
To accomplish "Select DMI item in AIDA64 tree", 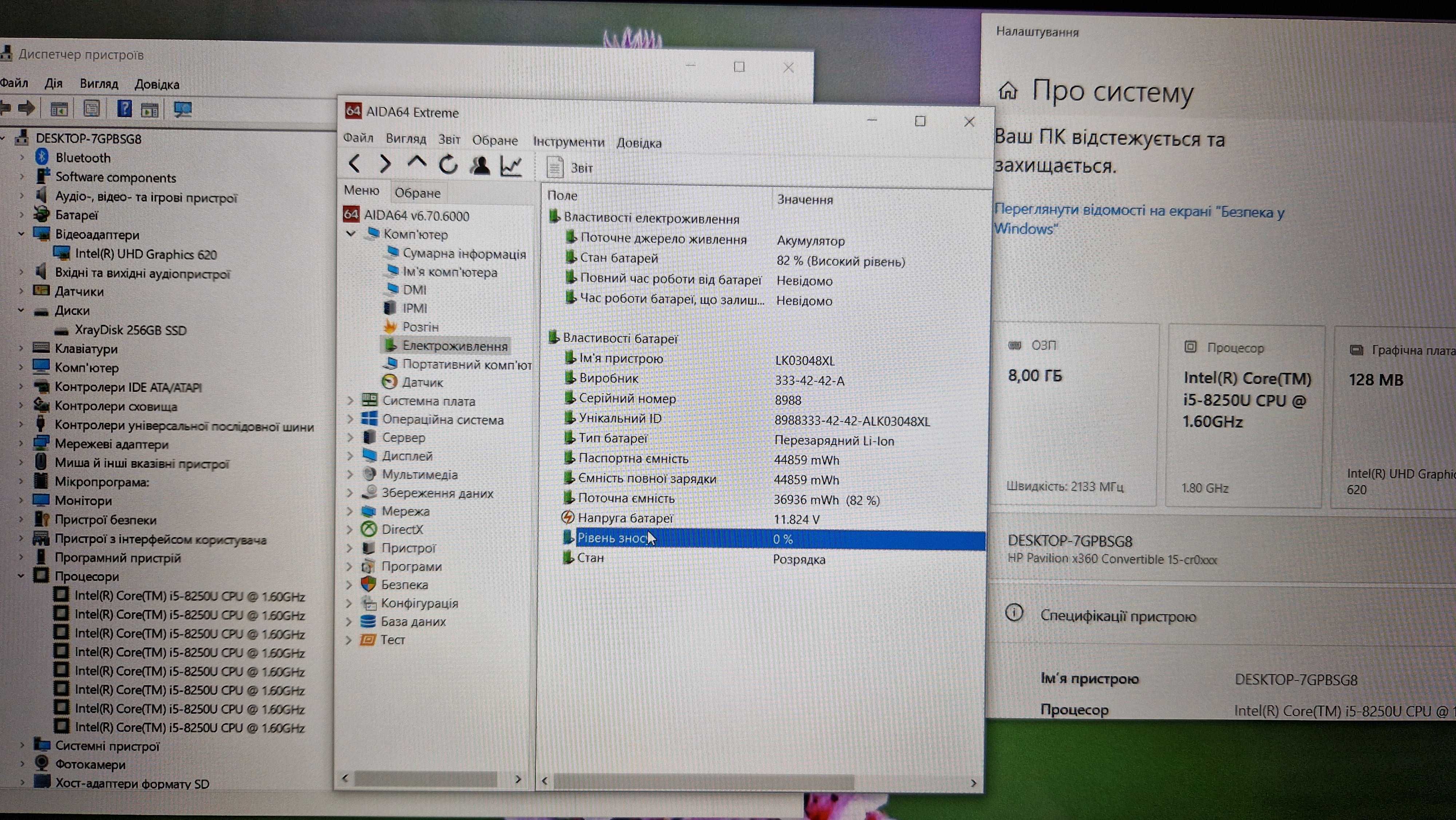I will tap(414, 289).
